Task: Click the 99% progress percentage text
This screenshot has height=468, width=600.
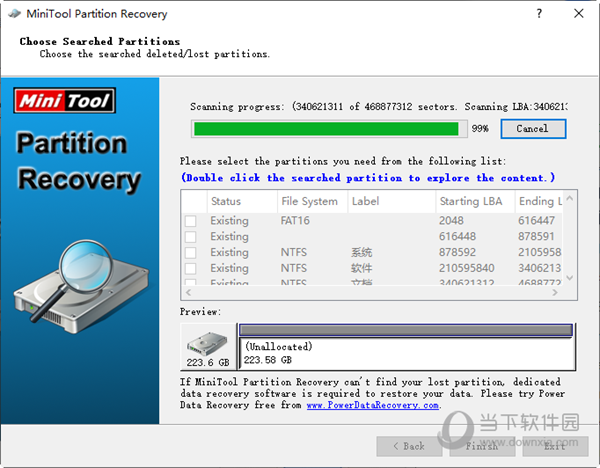Action: [x=480, y=129]
